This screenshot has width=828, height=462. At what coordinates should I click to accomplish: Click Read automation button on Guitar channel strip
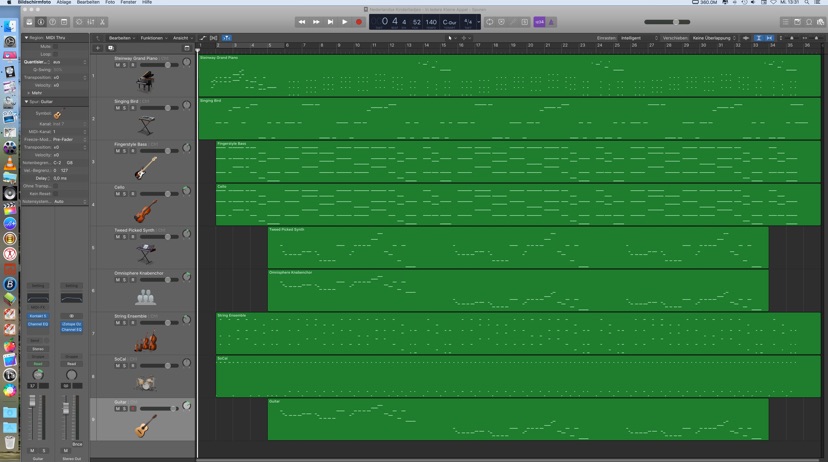(x=38, y=364)
